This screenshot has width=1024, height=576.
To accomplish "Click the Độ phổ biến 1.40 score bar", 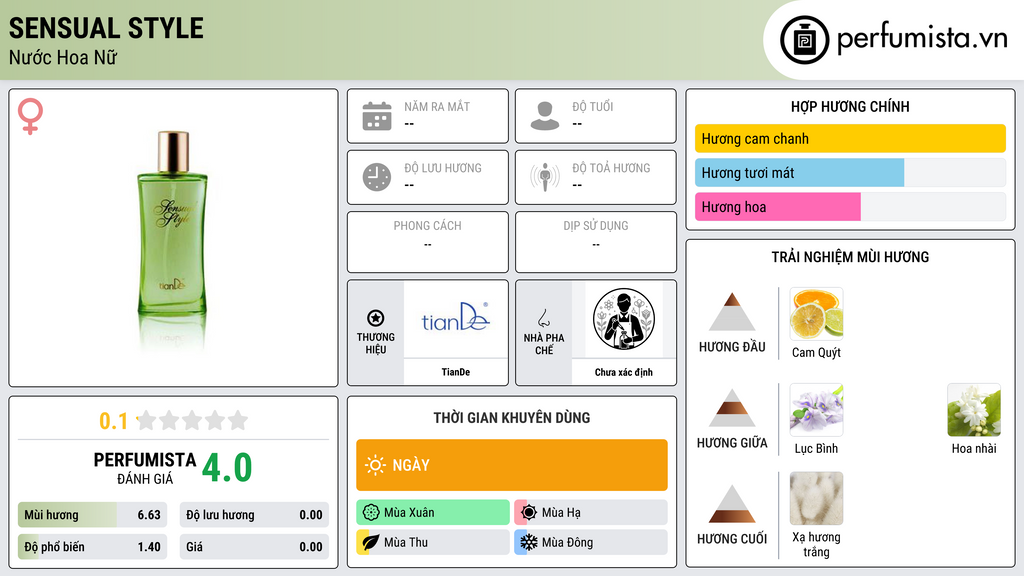I will click(92, 547).
